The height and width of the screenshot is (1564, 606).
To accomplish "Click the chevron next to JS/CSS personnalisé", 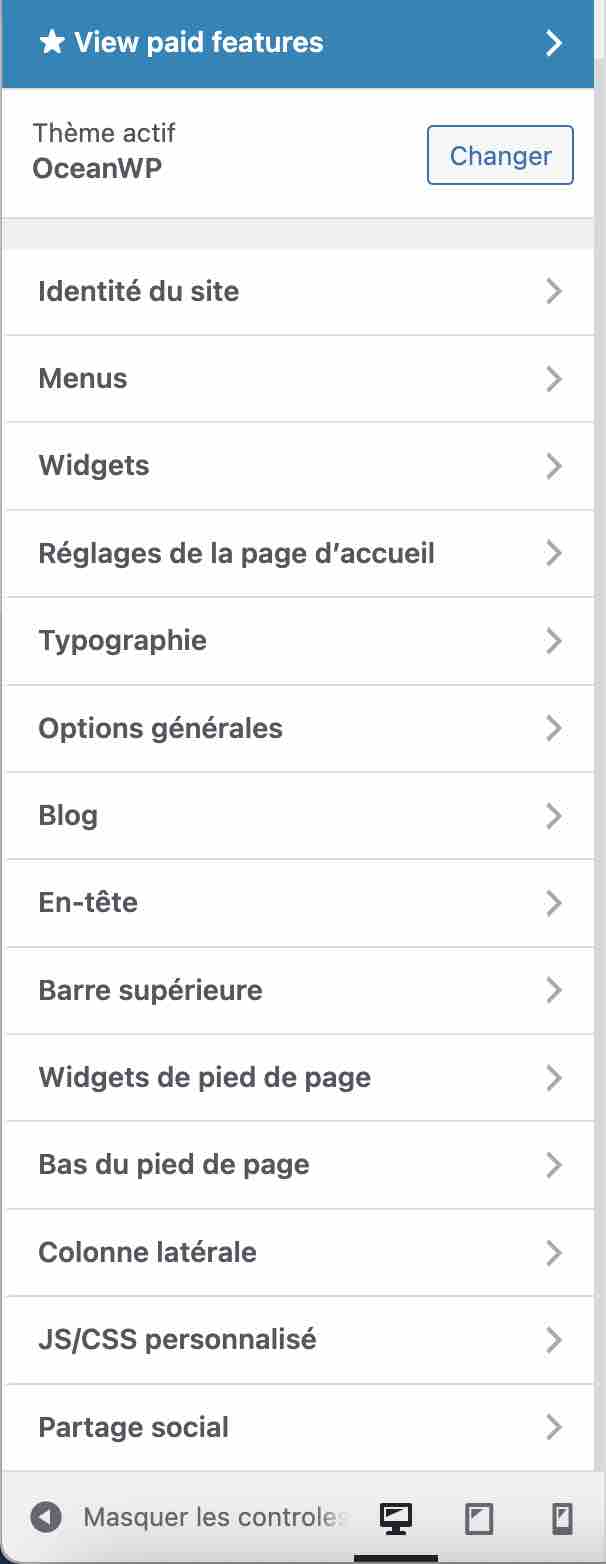I will click(x=553, y=1339).
